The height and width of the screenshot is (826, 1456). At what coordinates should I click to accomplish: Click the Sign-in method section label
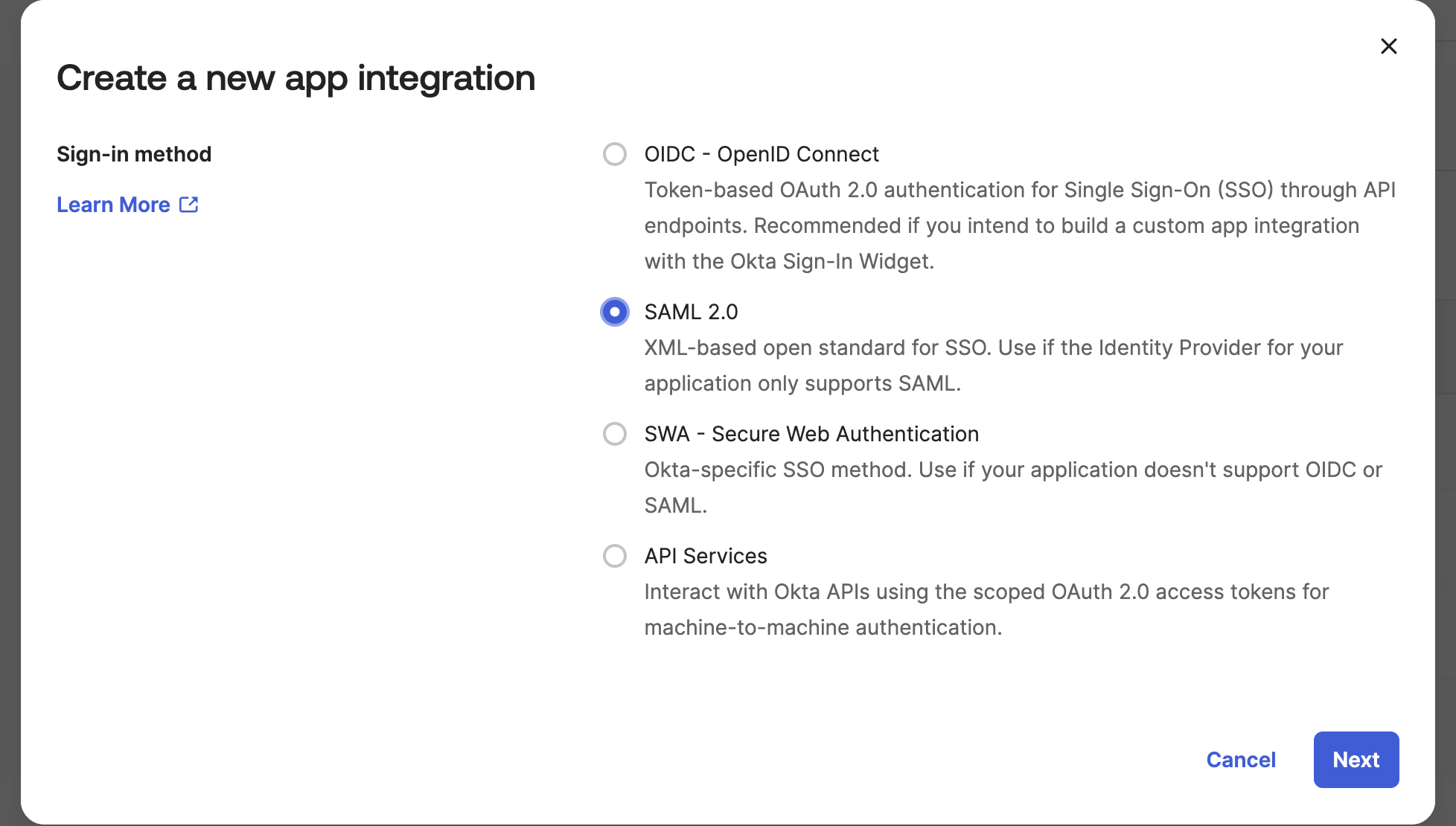[x=134, y=154]
